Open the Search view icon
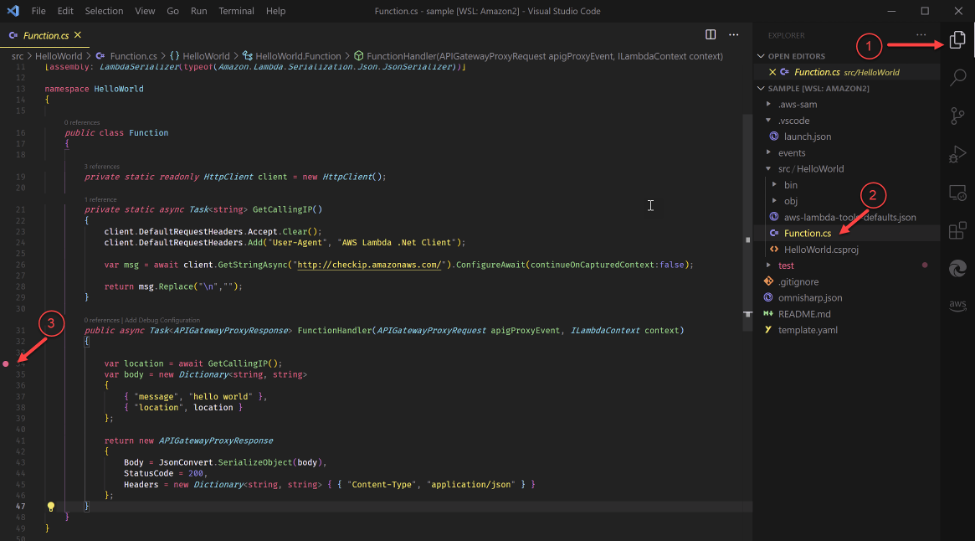Screen dimensions: 977x541 click(x=957, y=78)
